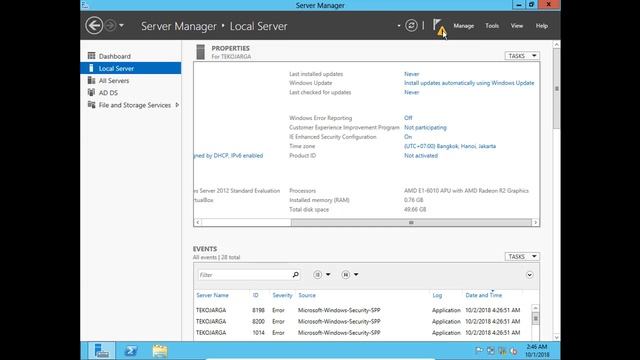640x360 pixels.
Task: Open the Properties TASKS dropdown
Action: point(522,56)
